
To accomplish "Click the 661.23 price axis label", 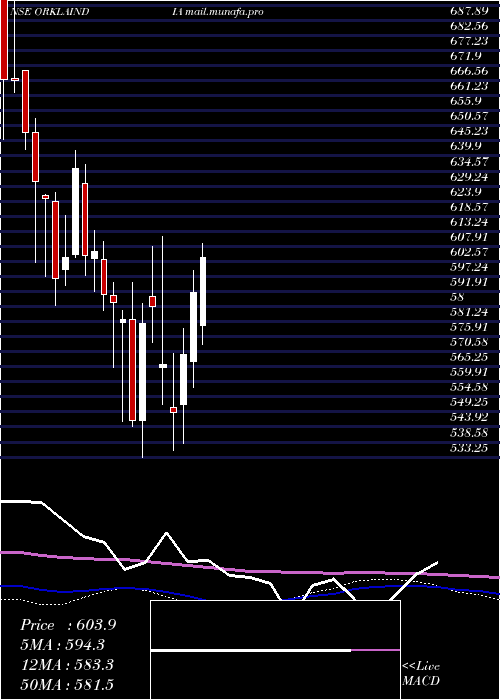I will tap(469, 86).
